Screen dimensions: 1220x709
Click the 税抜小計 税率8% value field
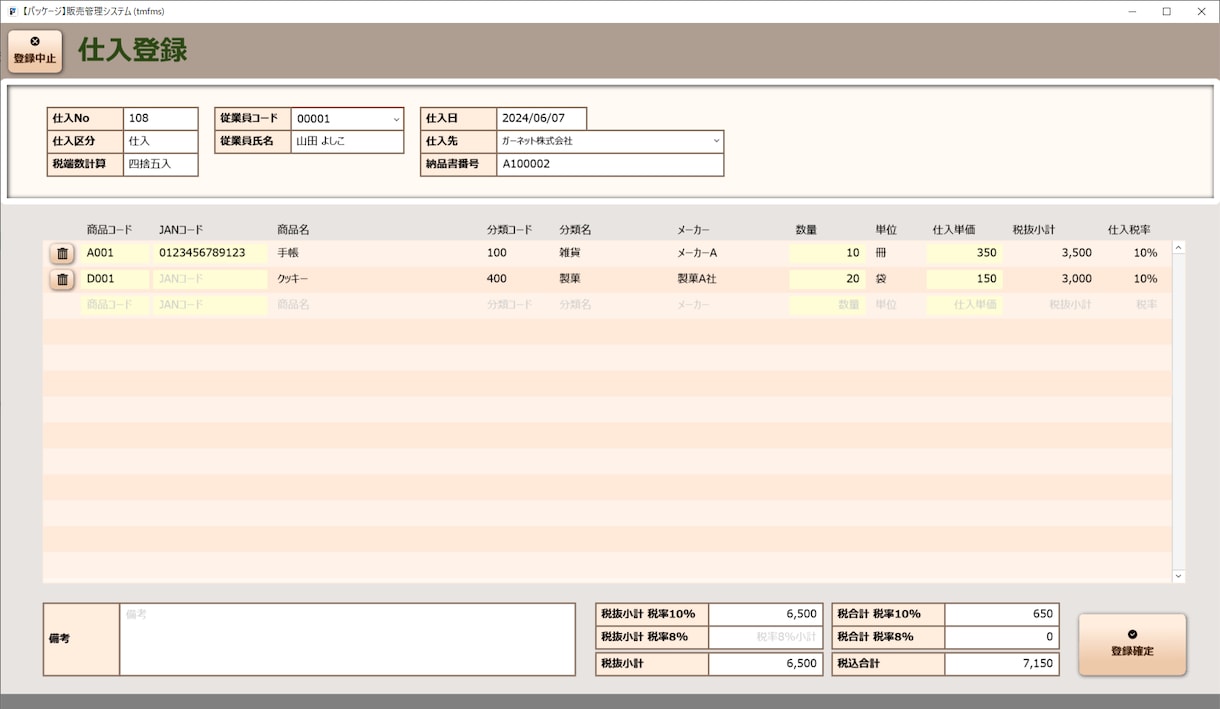pyautogui.click(x=765, y=637)
